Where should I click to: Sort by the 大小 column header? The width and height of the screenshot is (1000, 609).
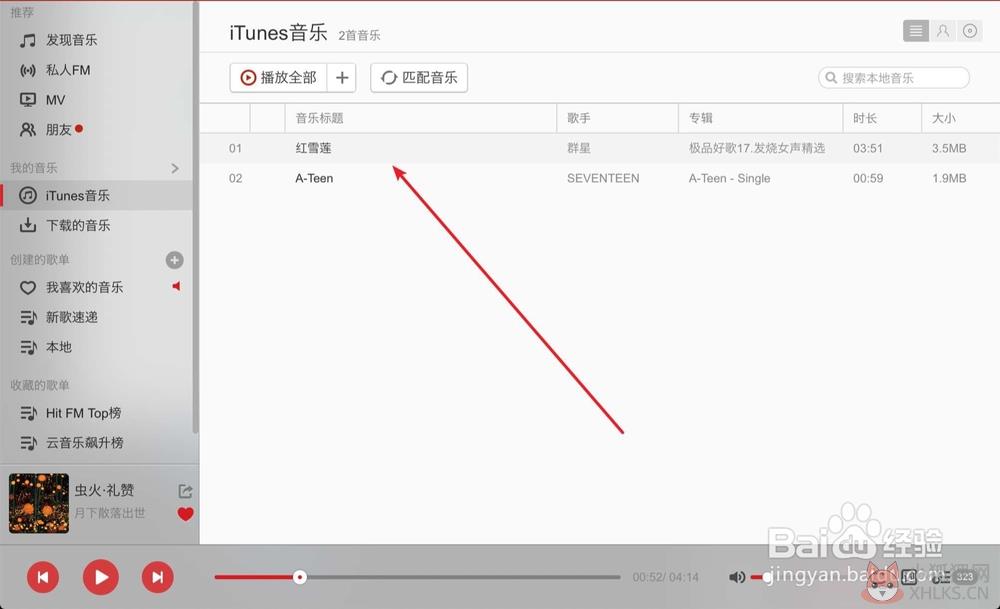pyautogui.click(x=960, y=118)
